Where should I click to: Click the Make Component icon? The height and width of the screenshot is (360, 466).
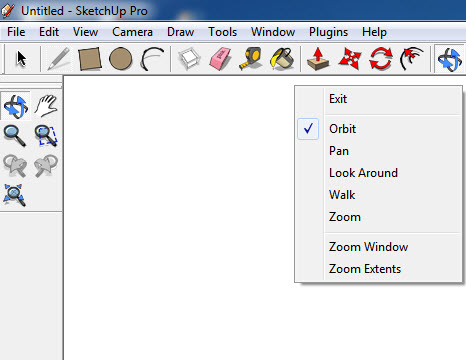[x=189, y=59]
